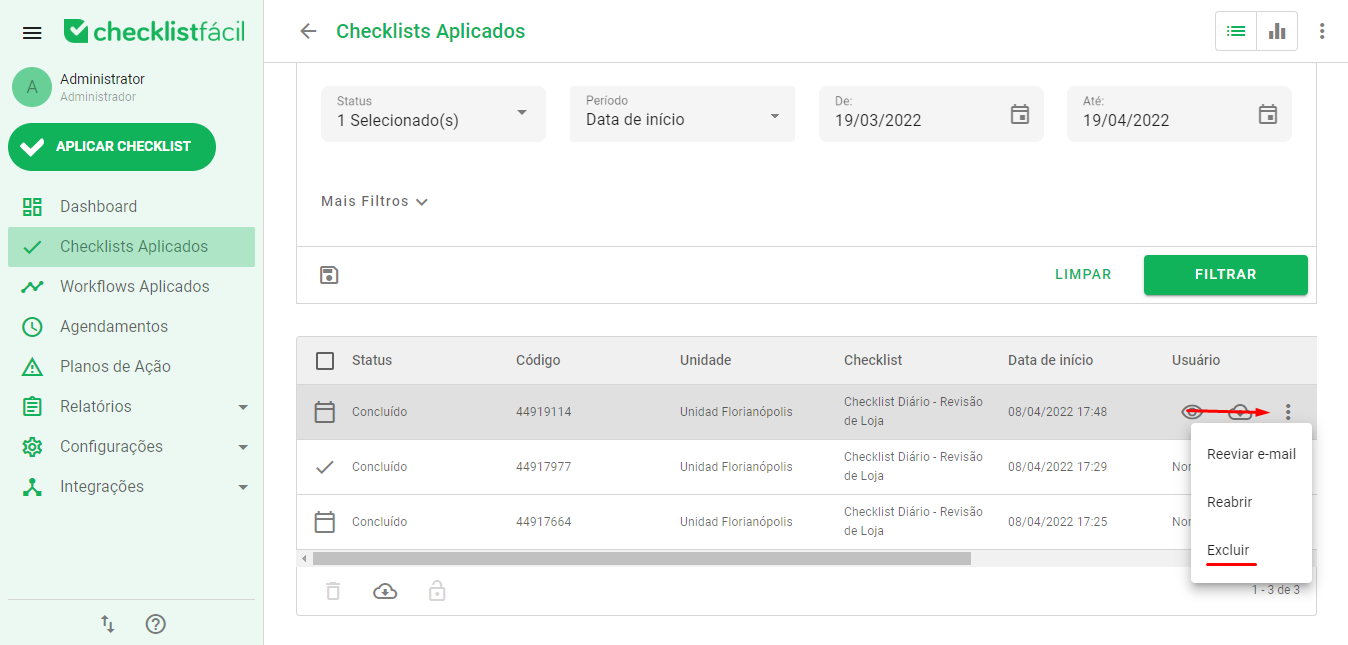Open the cloud download icon next to the trash

(x=385, y=591)
